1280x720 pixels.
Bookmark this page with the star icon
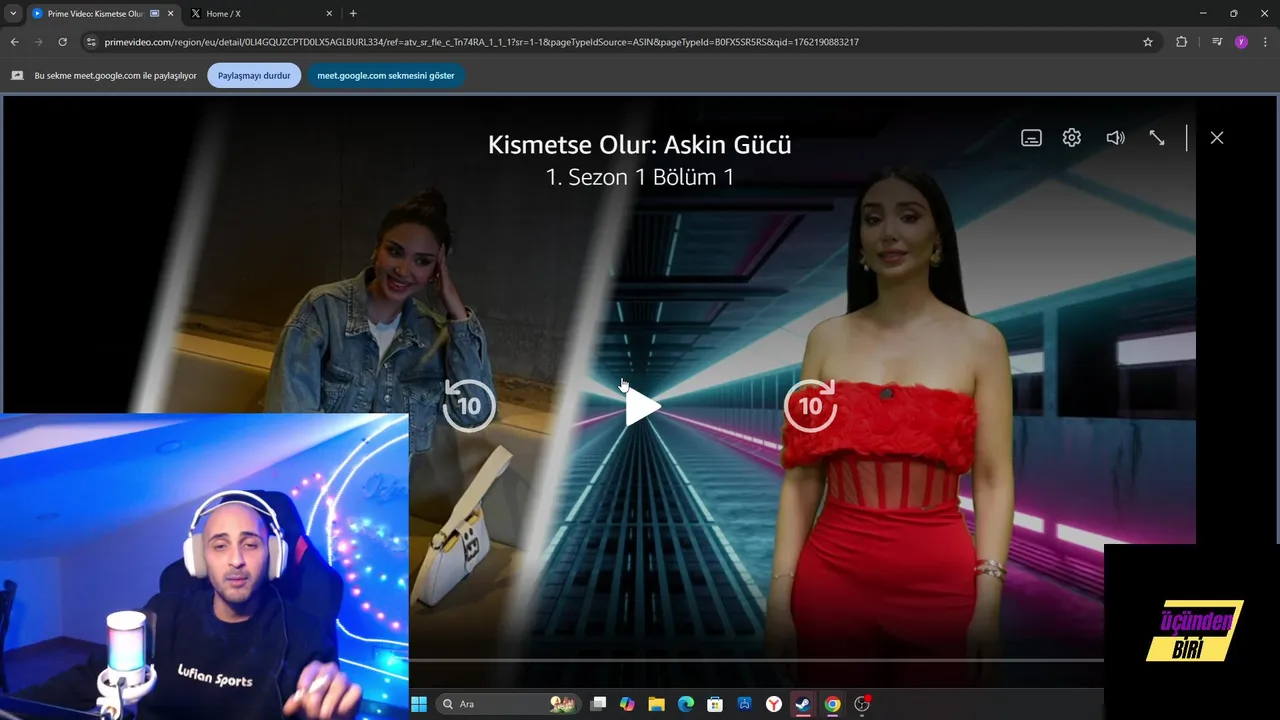click(x=1148, y=42)
